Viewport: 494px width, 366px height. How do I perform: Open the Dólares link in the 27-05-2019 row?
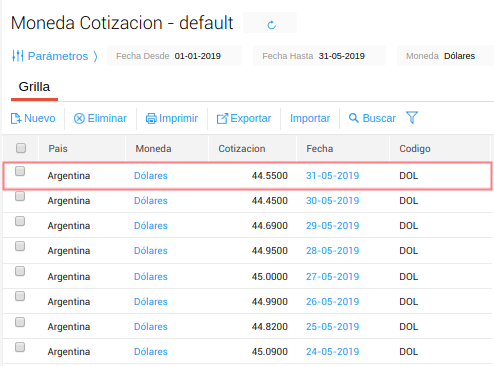[151, 277]
